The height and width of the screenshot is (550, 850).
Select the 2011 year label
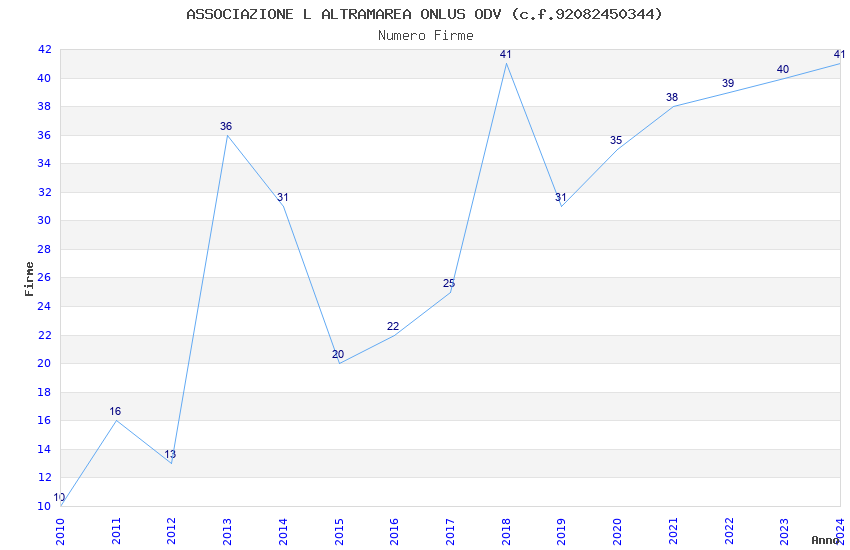(115, 531)
